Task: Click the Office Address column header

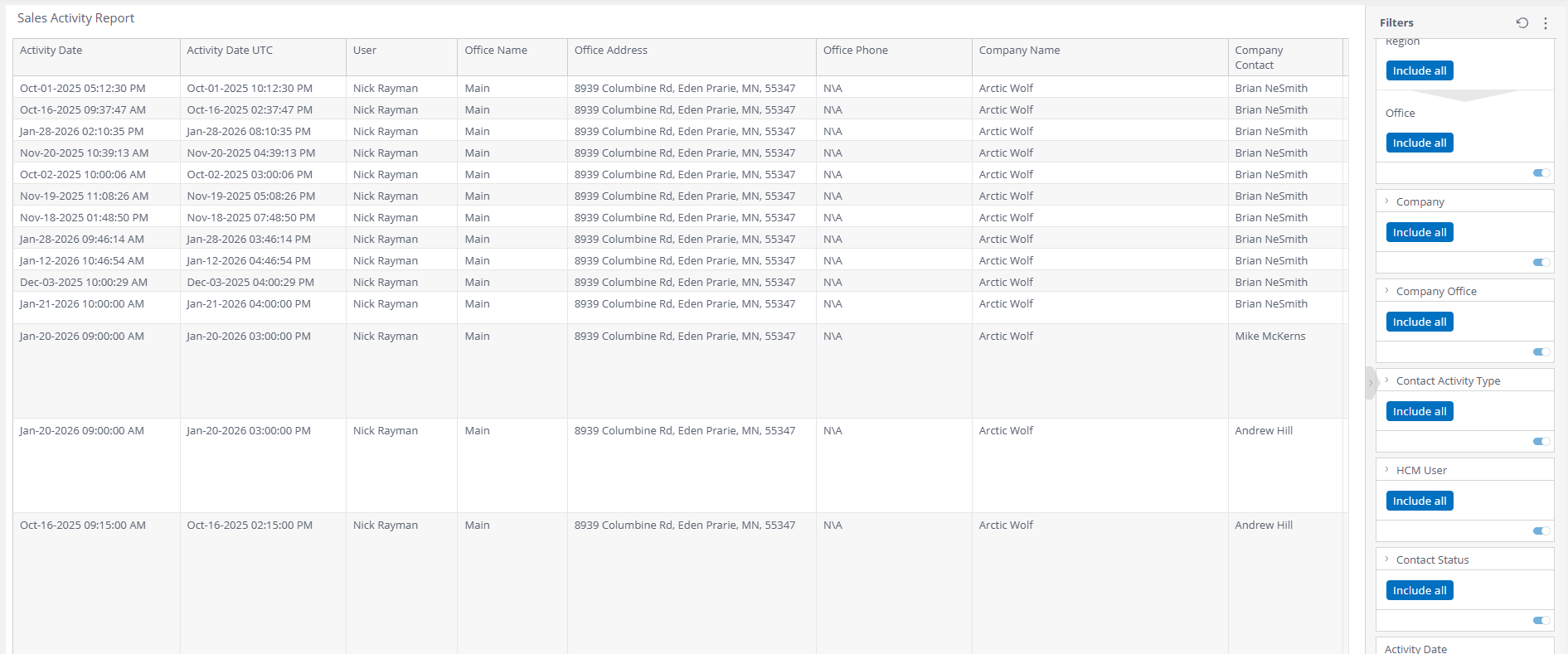Action: coord(692,57)
